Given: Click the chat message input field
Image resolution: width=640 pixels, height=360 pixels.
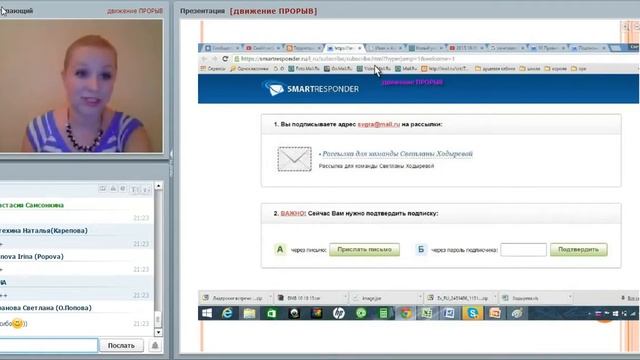Looking at the screenshot, I should [48, 345].
